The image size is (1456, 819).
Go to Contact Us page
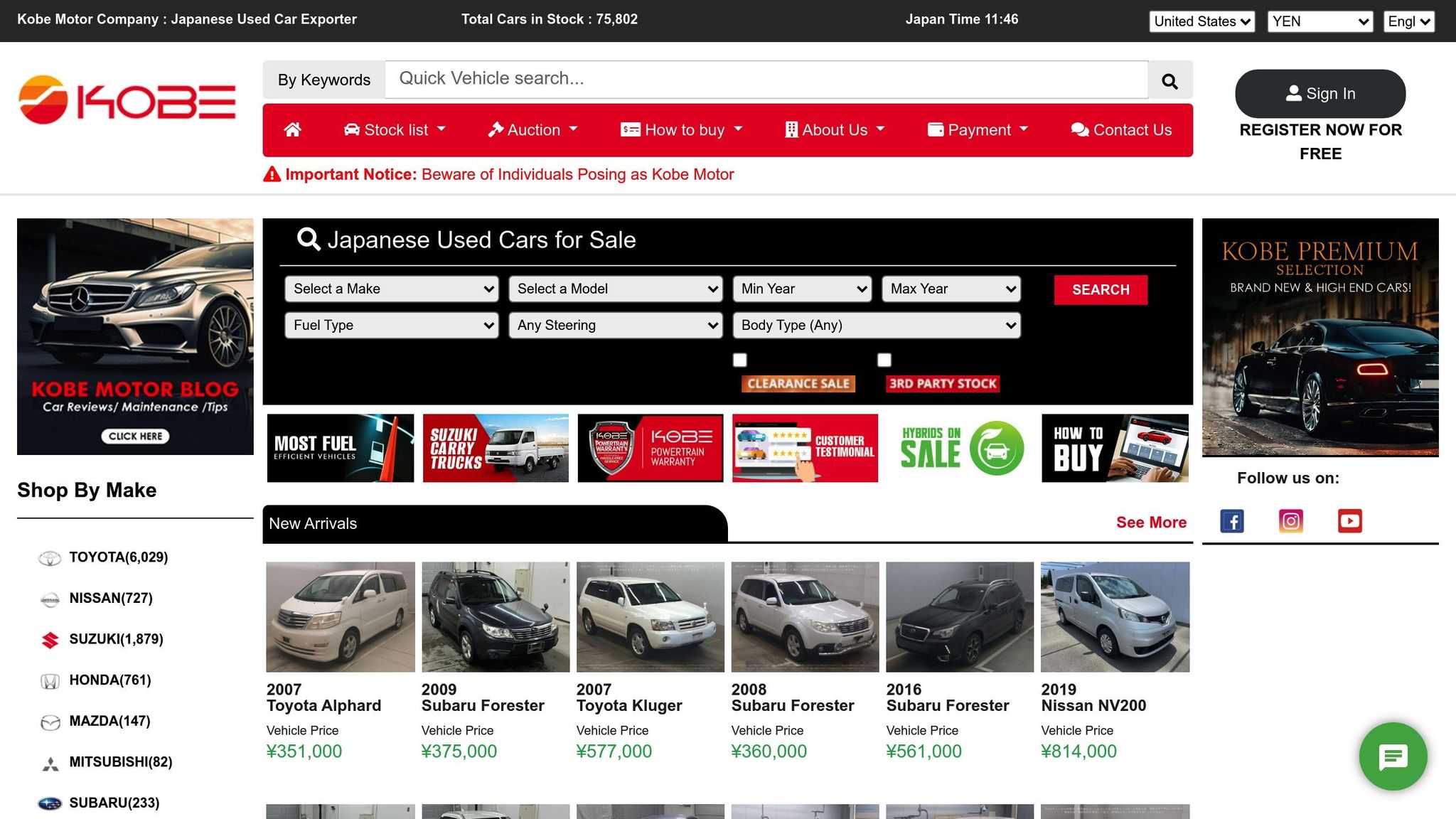(1121, 130)
